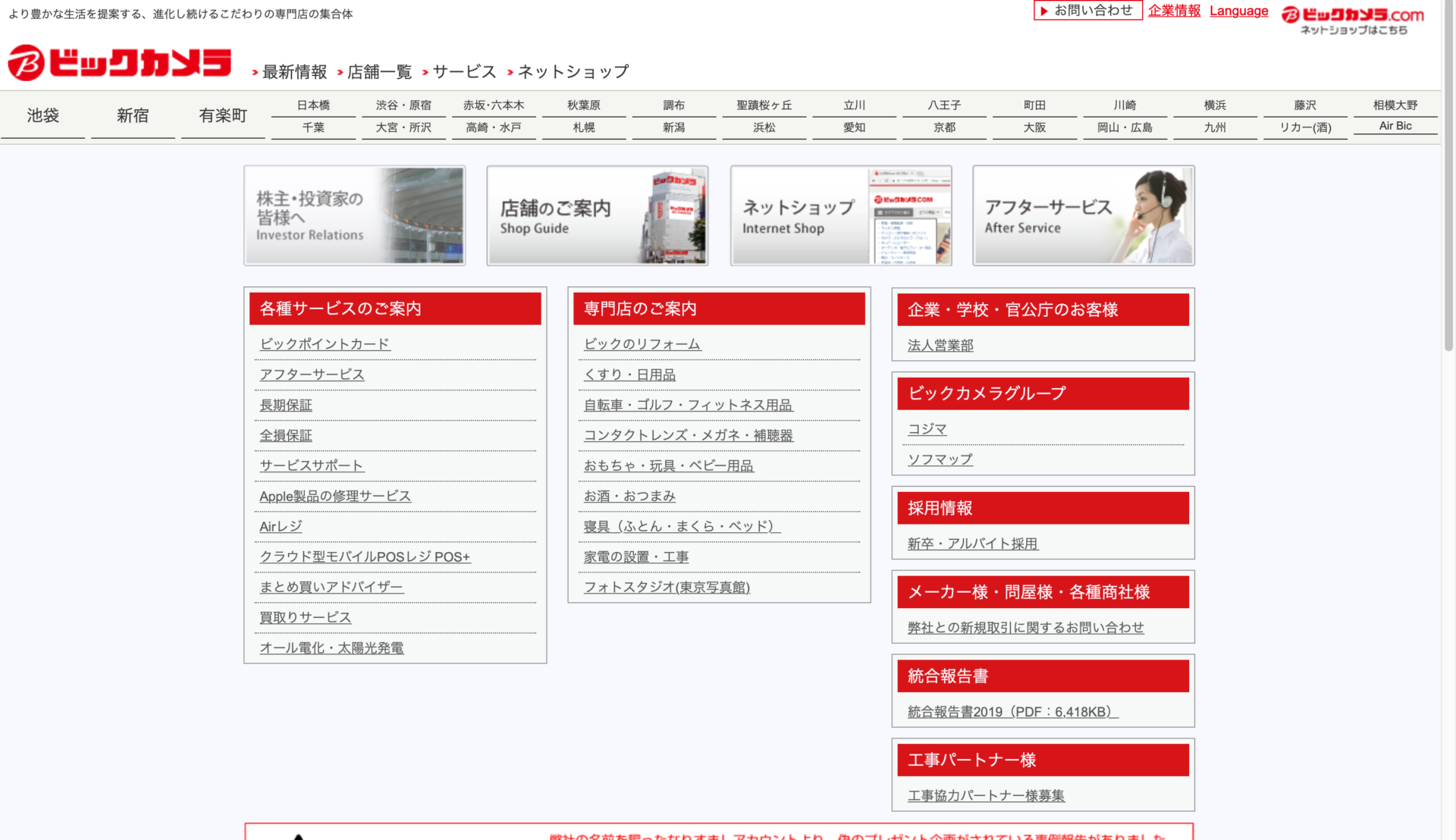1456x840 pixels.
Task: Open the Investor Relations banner
Action: coord(354,216)
